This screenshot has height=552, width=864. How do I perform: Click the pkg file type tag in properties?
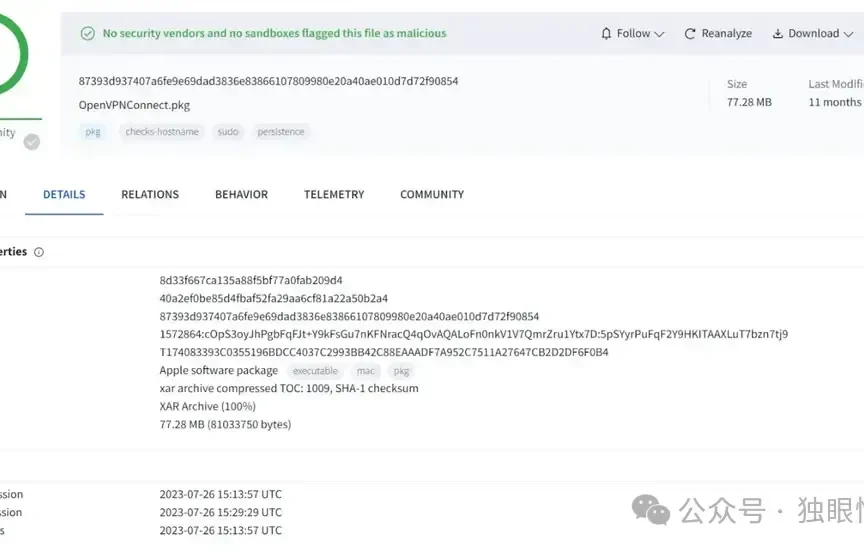coord(401,371)
